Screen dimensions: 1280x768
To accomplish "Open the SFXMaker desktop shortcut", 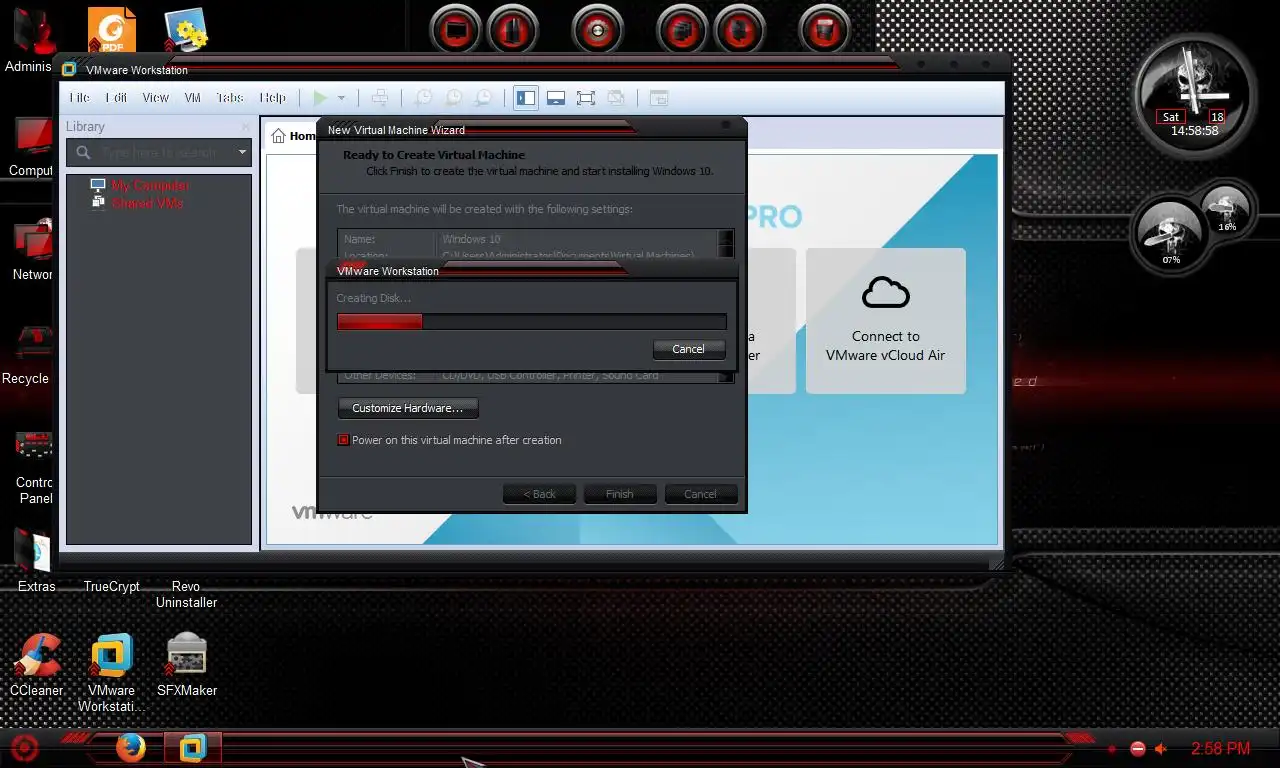I will (x=187, y=665).
